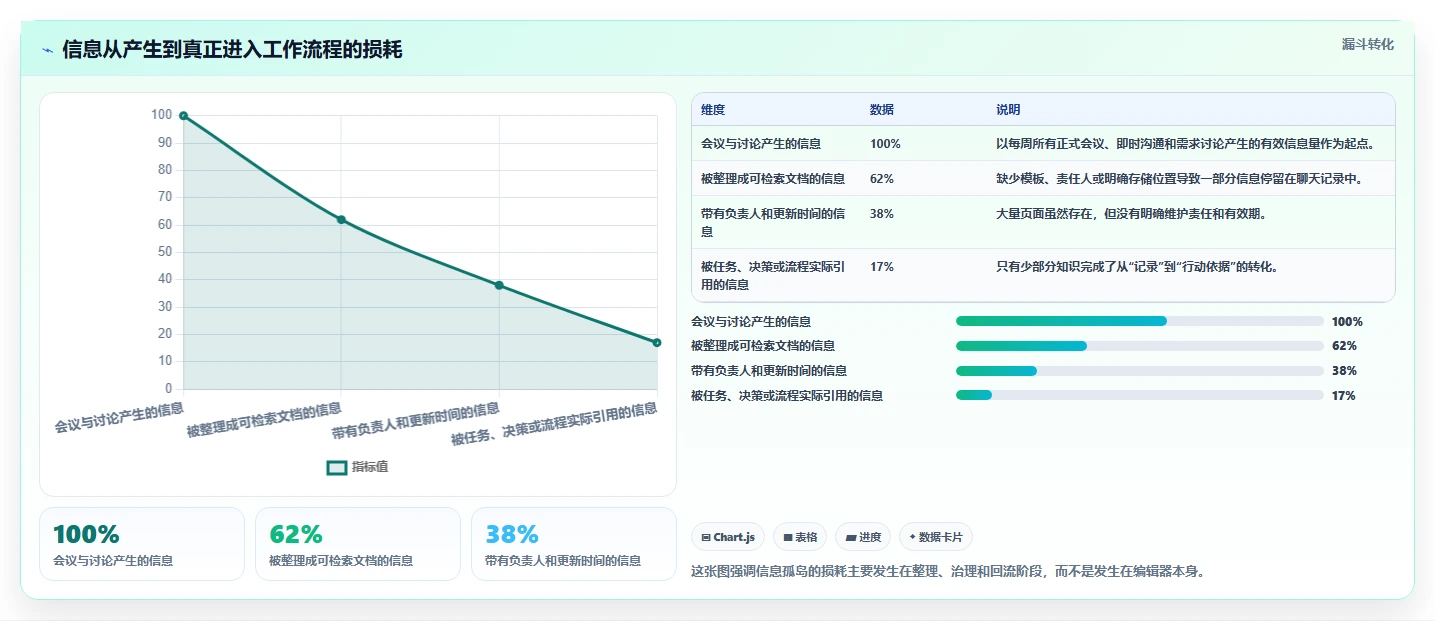Viewport: 1435px width, 621px height.
Task: Click the lightning icon beside the panel title
Action: [x=48, y=50]
